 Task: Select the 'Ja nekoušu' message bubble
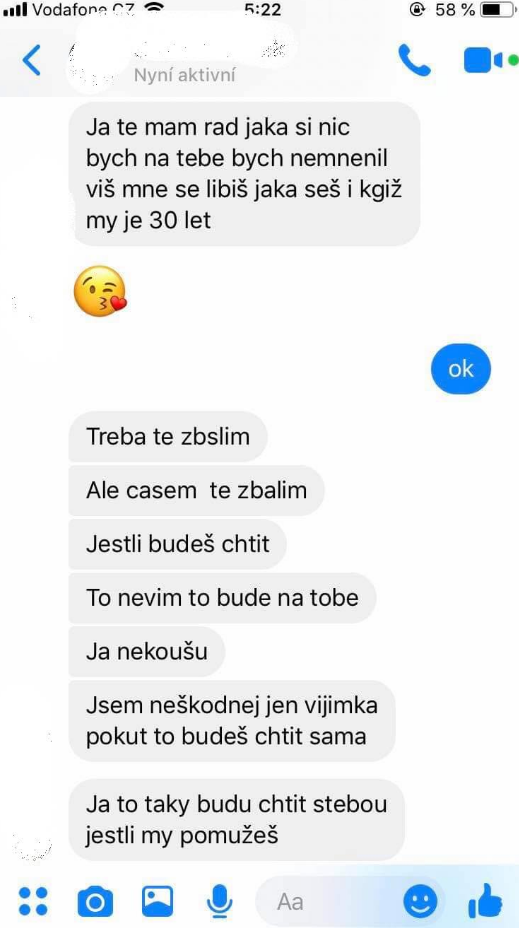tap(147, 652)
